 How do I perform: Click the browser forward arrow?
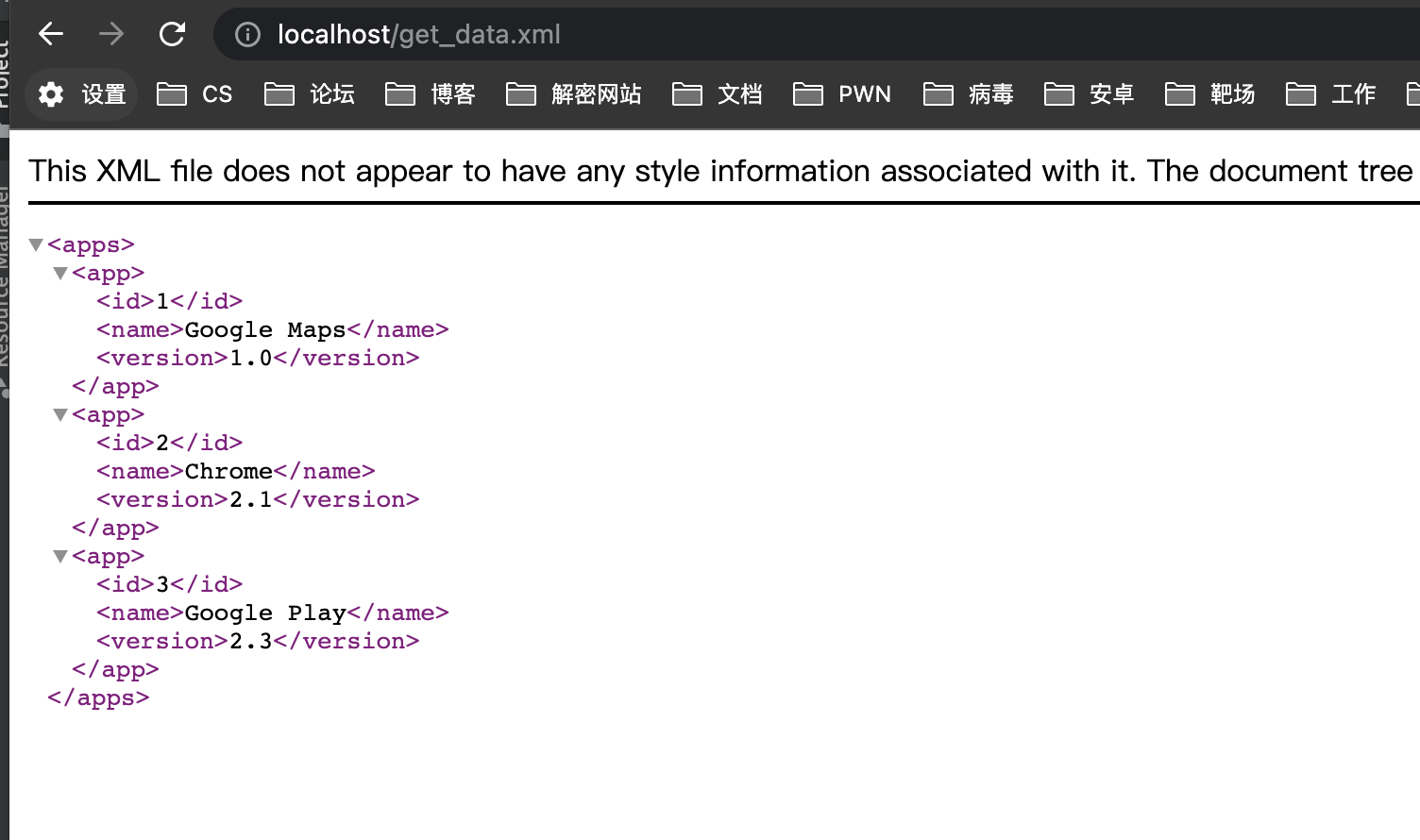(x=111, y=35)
